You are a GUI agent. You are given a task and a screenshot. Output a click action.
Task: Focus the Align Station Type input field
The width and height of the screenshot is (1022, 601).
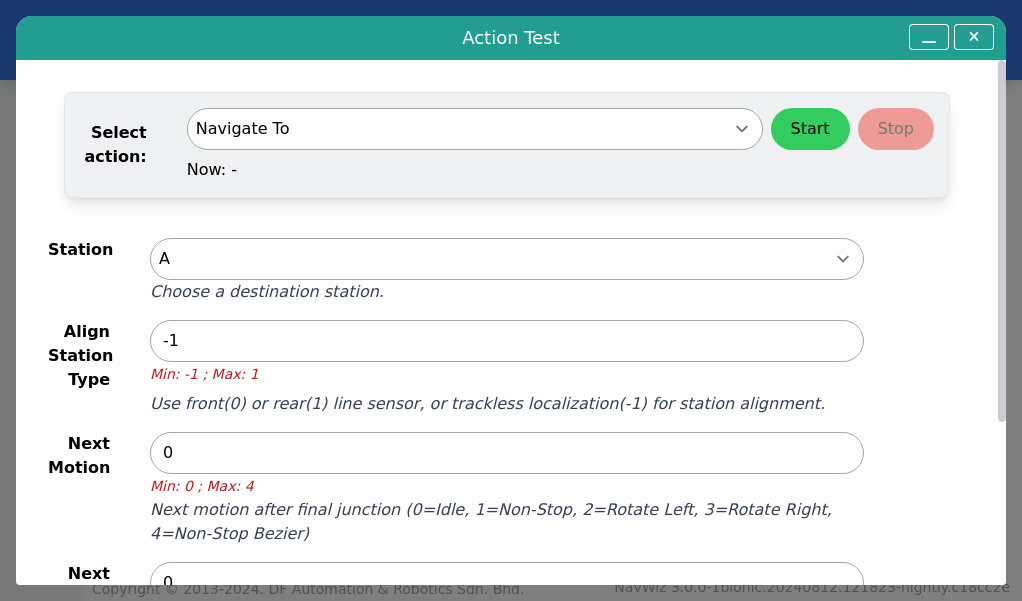pos(506,341)
